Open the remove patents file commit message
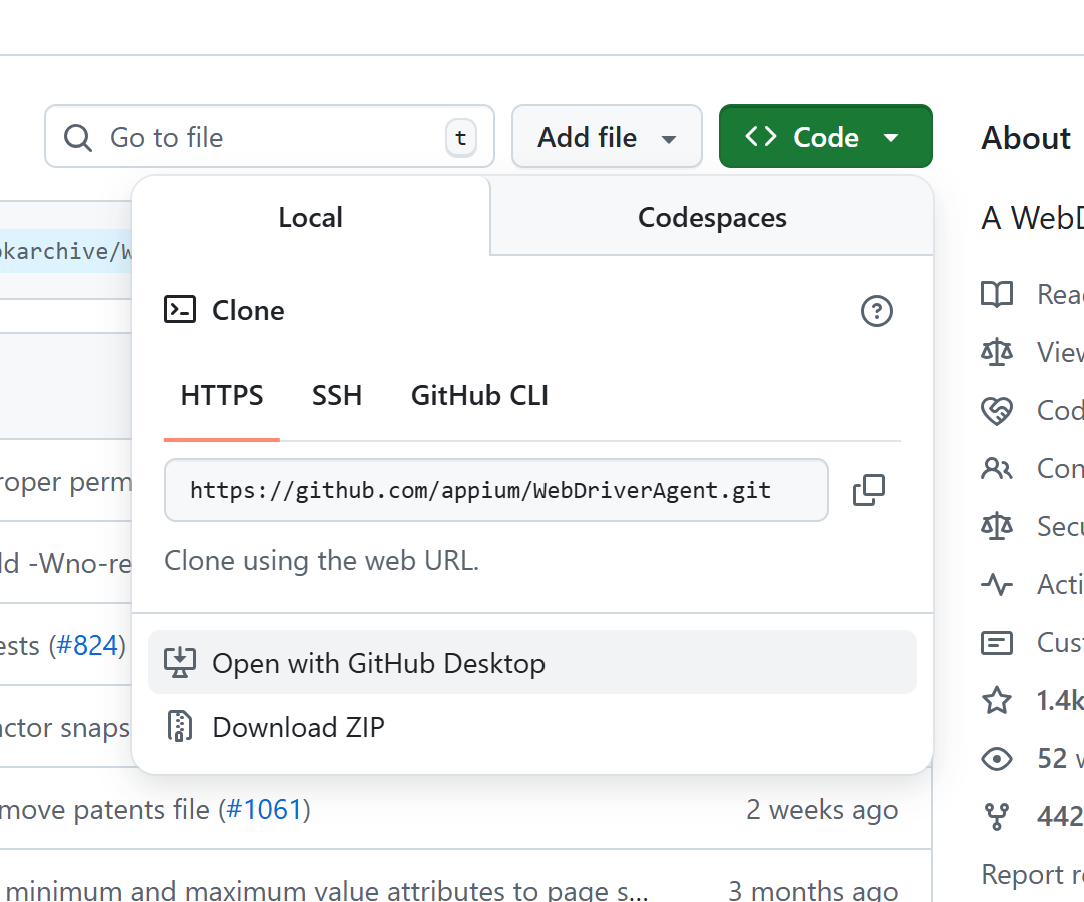The width and height of the screenshot is (1084, 902). coord(104,809)
